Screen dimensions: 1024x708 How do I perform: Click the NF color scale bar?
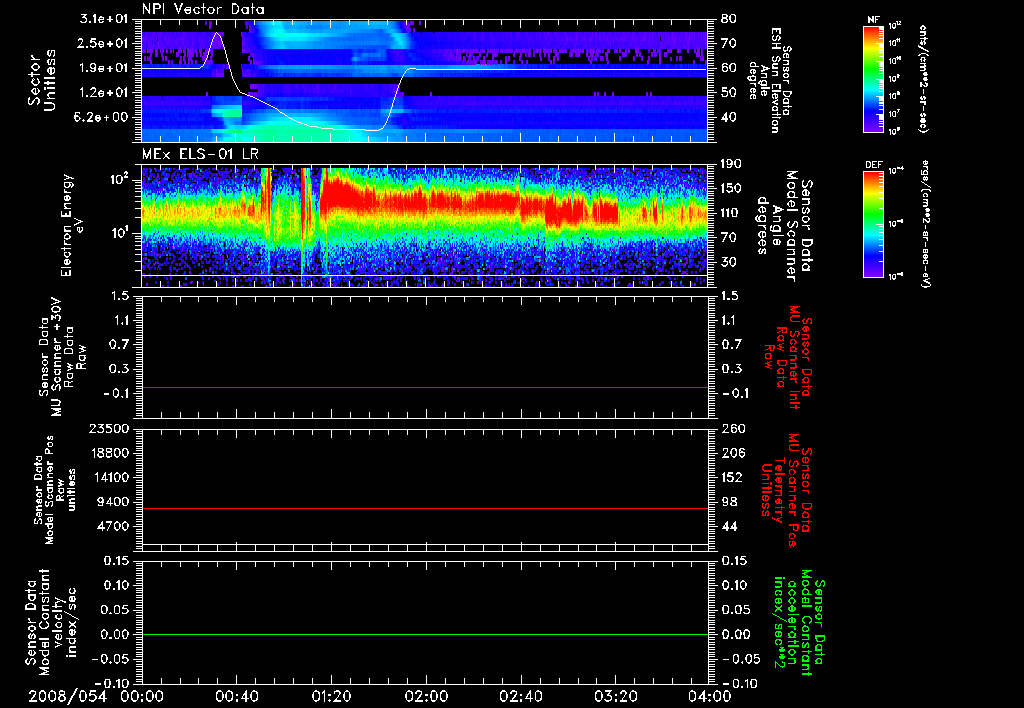[874, 78]
